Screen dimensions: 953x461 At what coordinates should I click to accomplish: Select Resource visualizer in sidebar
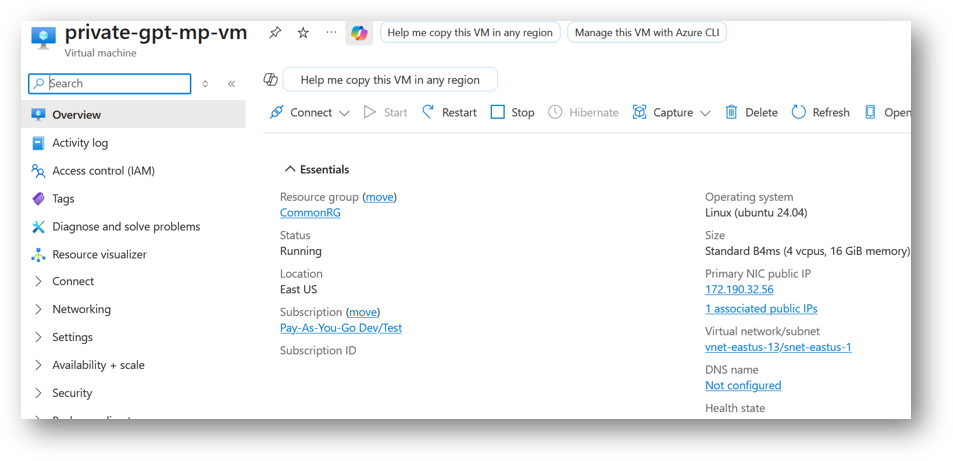pos(99,255)
